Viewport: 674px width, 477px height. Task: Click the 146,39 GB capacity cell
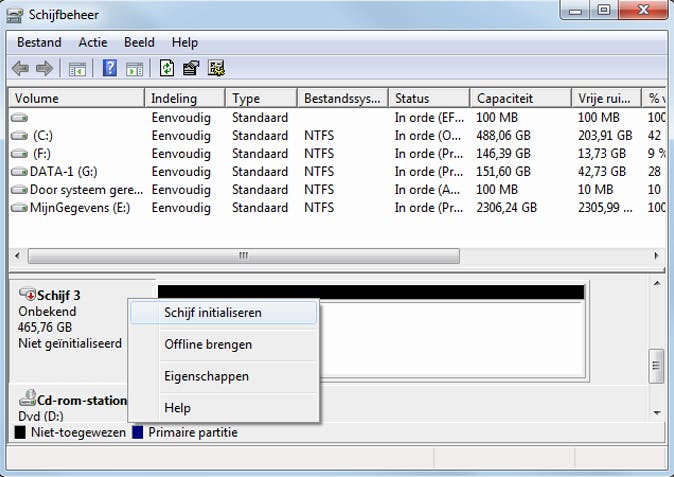(x=503, y=154)
